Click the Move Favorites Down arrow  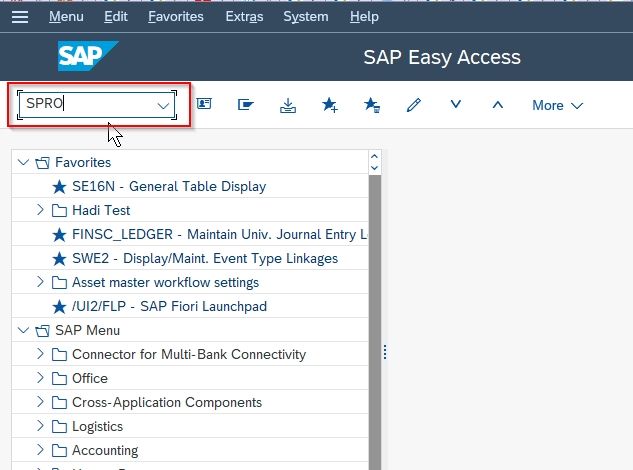[456, 105]
